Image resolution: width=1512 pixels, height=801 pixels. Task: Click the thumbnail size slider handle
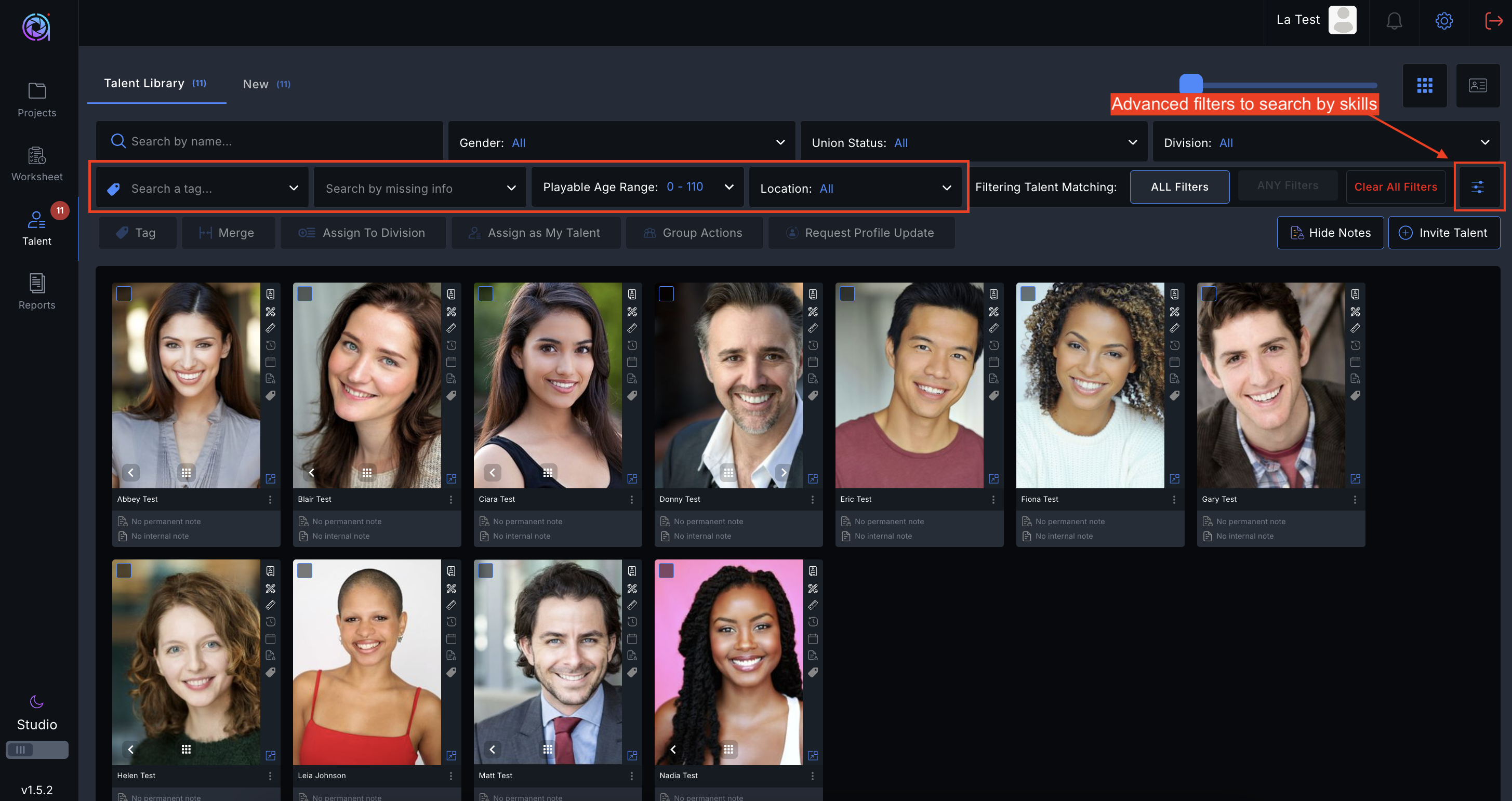[x=1191, y=84]
